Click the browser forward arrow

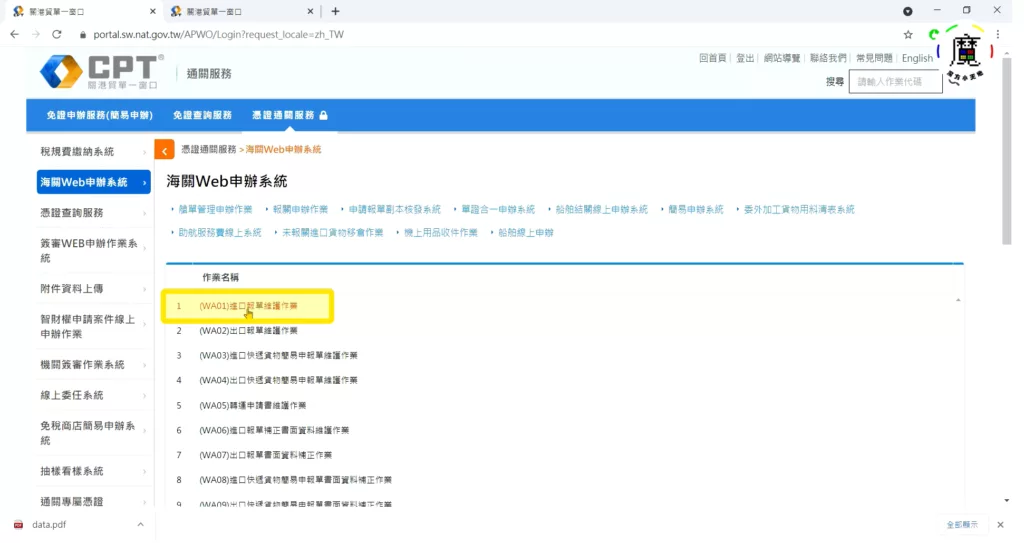[x=36, y=35]
